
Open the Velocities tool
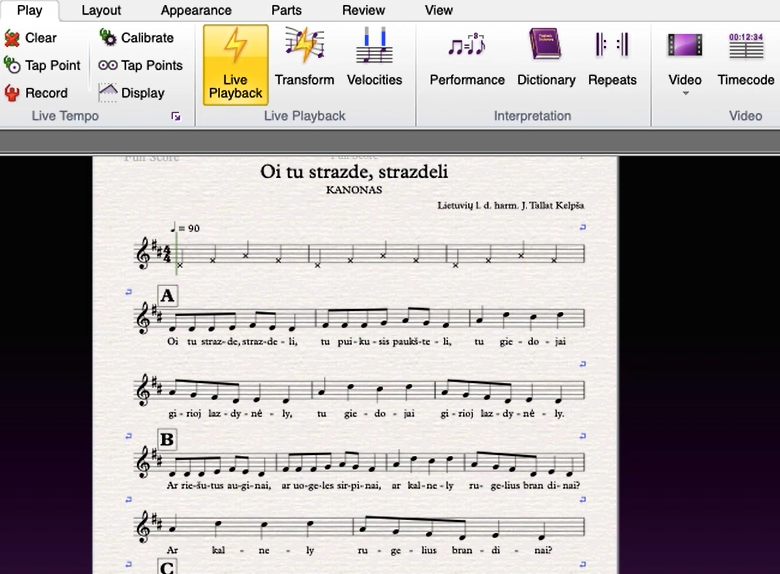pos(374,57)
